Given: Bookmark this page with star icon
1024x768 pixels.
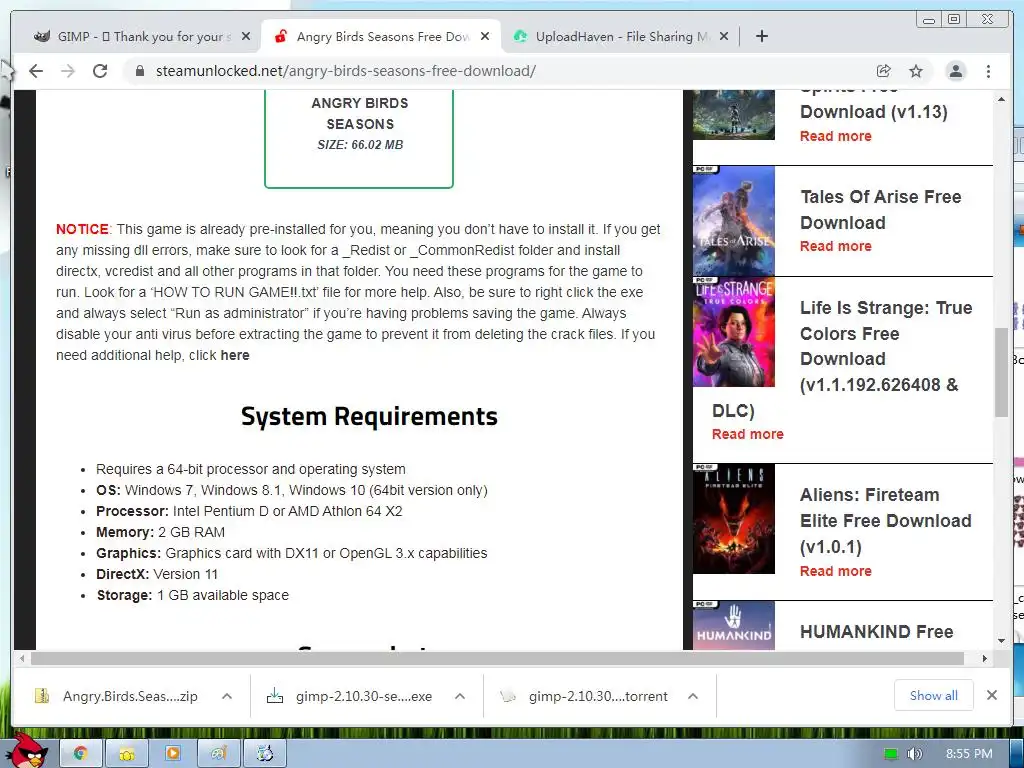Looking at the screenshot, I should (916, 71).
